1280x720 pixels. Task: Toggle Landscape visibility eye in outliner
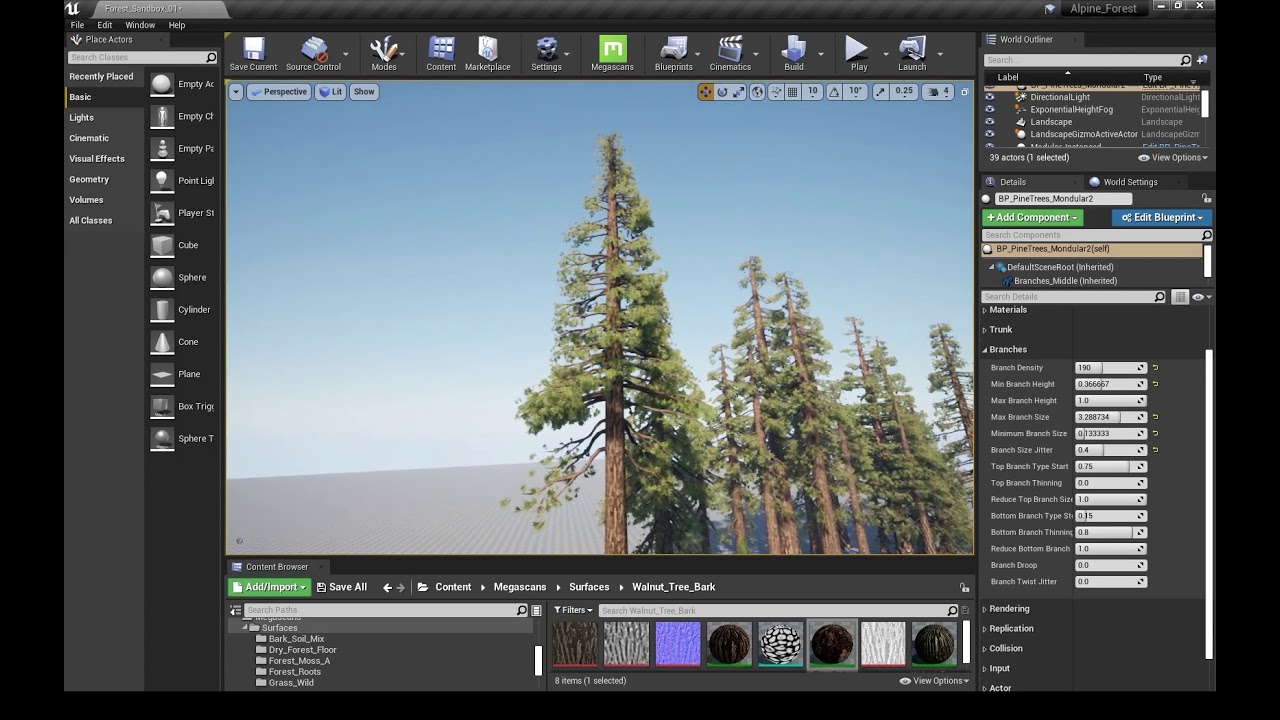click(989, 122)
